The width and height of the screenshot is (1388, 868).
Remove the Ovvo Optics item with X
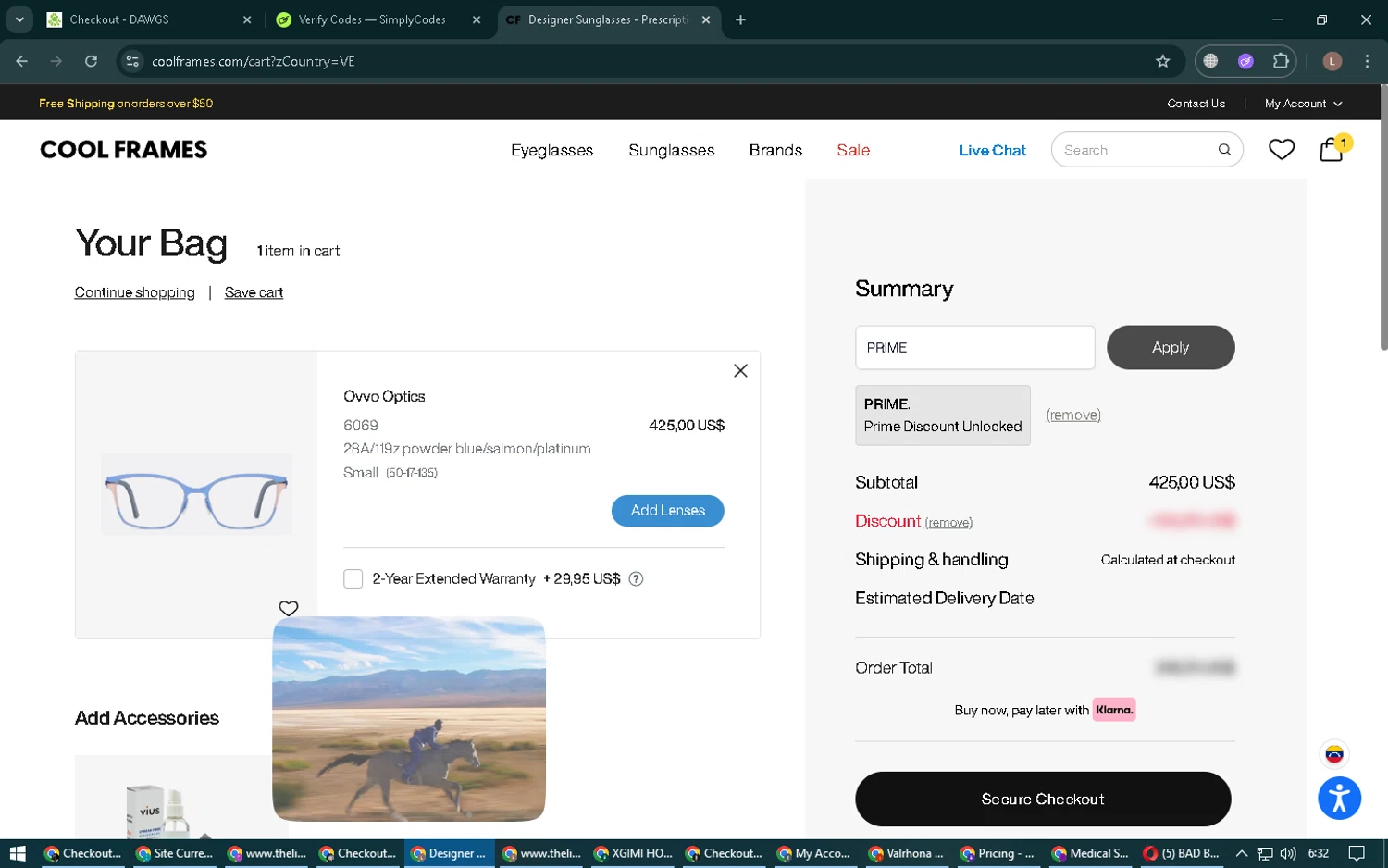[x=740, y=370]
